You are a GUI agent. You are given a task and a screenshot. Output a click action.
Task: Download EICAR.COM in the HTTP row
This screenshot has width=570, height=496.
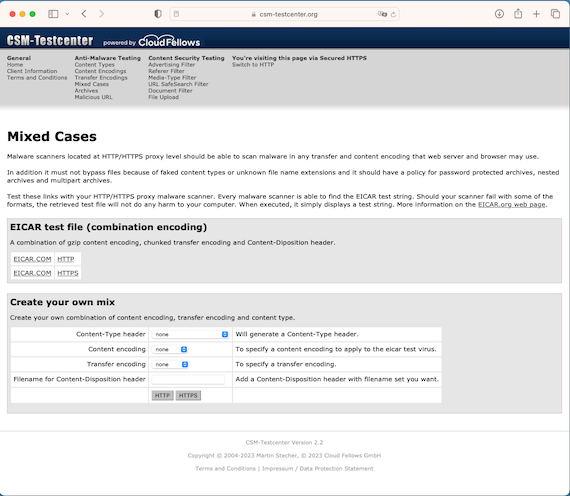(32, 259)
